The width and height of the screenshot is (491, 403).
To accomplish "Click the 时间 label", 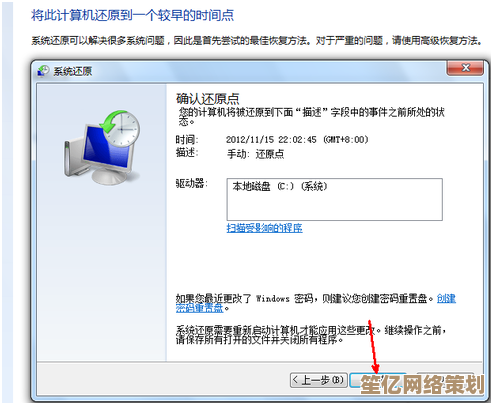I will (187, 139).
